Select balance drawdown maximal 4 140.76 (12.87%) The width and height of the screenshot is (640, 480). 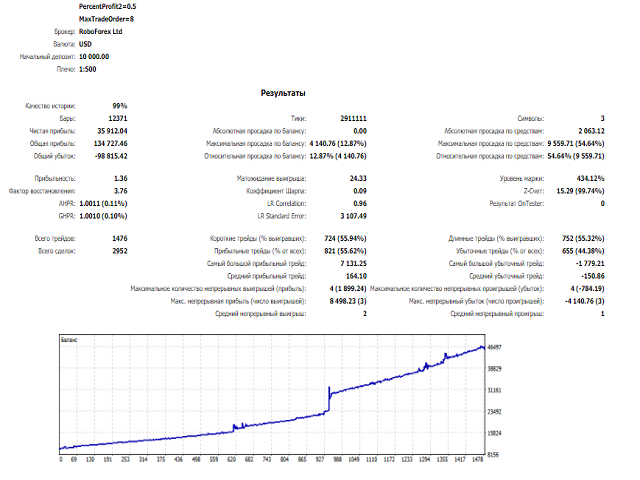pyautogui.click(x=338, y=144)
